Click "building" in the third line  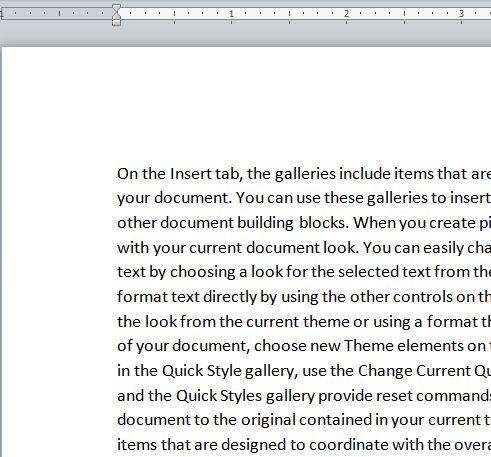click(x=265, y=223)
